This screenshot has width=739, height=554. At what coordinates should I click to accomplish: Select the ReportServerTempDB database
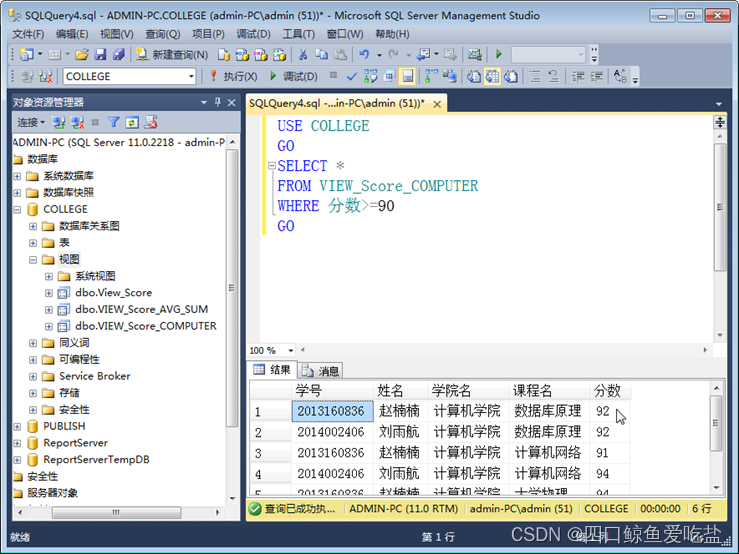coord(96,459)
